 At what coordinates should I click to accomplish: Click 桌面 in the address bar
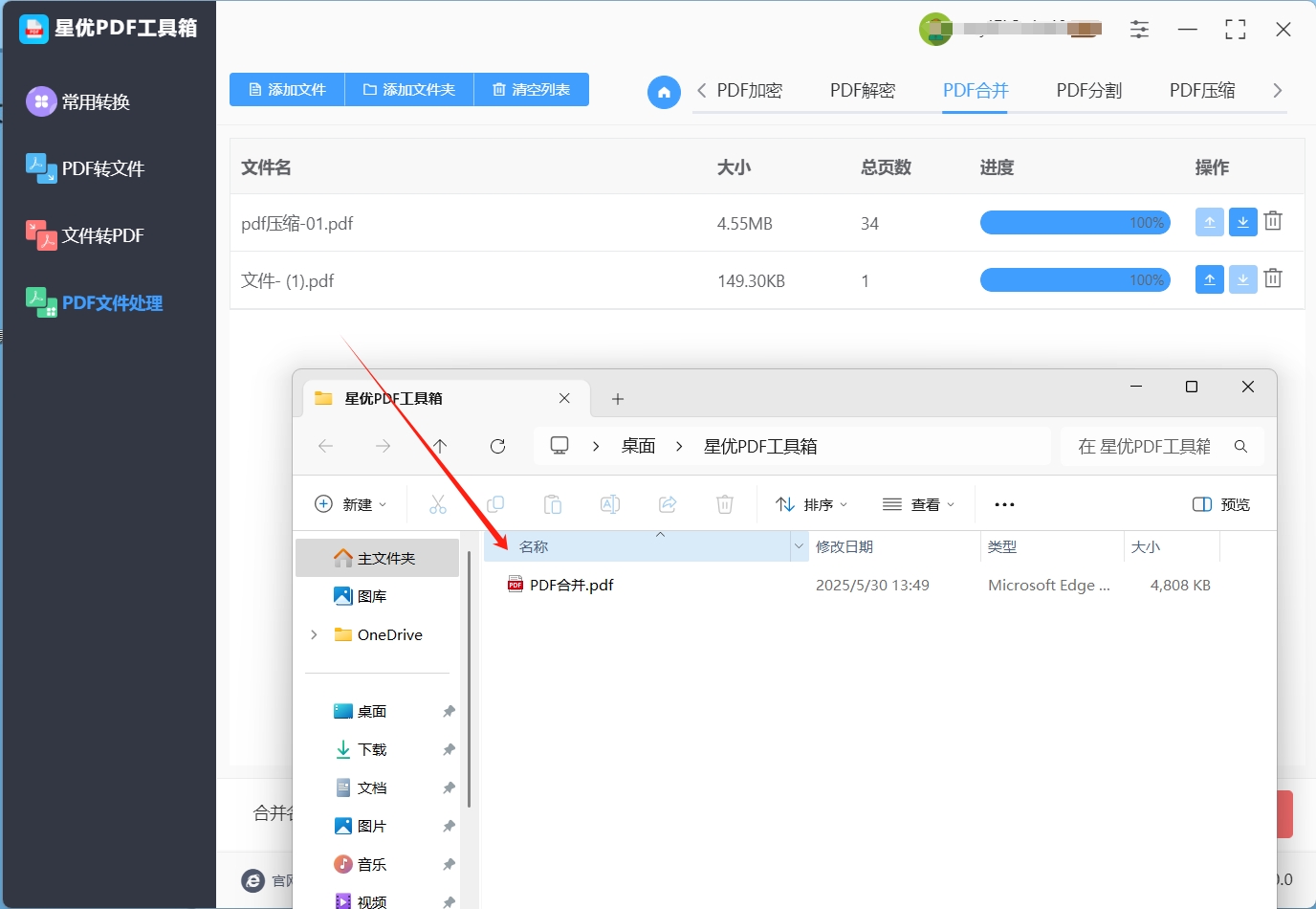coord(638,446)
